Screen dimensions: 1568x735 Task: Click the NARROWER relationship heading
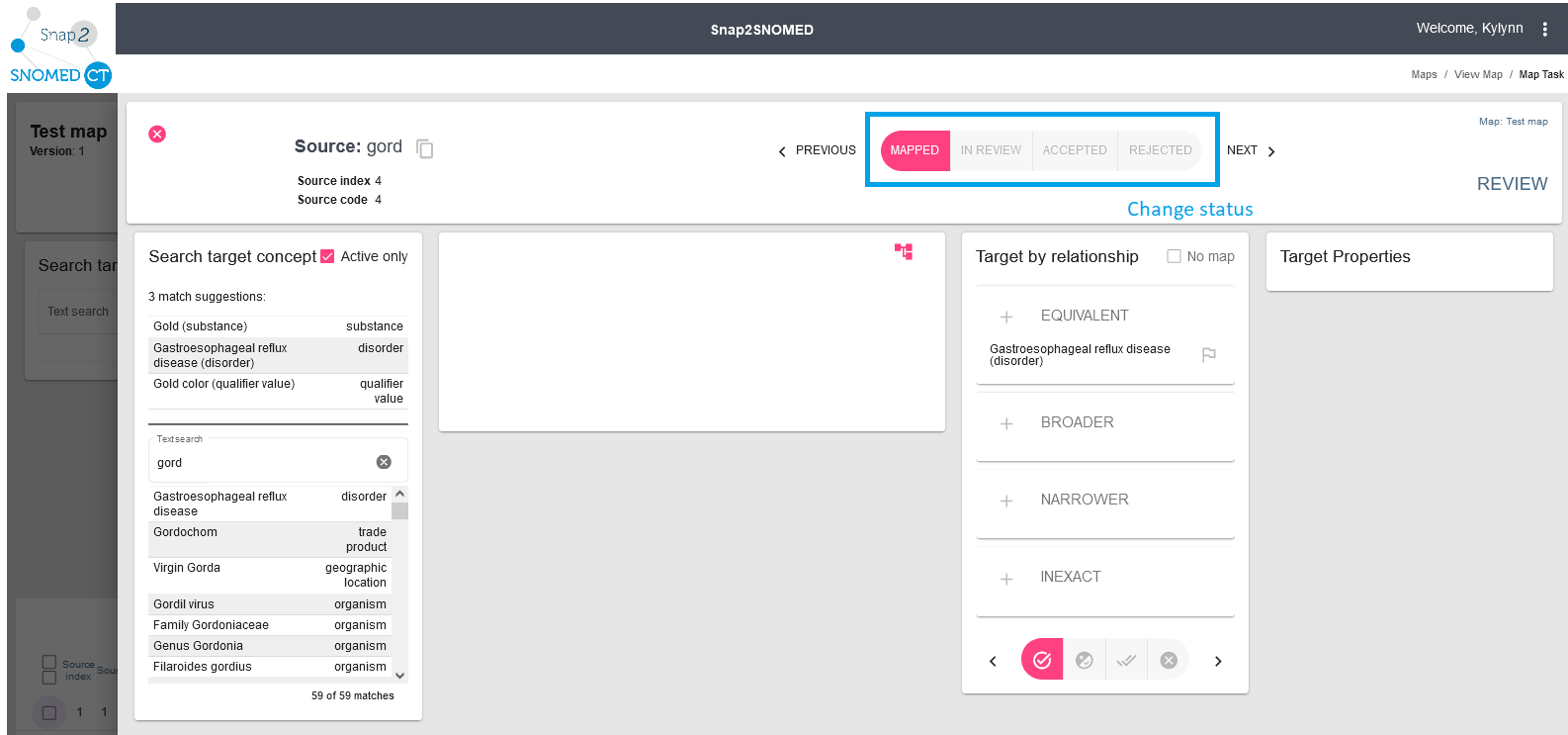[1085, 500]
